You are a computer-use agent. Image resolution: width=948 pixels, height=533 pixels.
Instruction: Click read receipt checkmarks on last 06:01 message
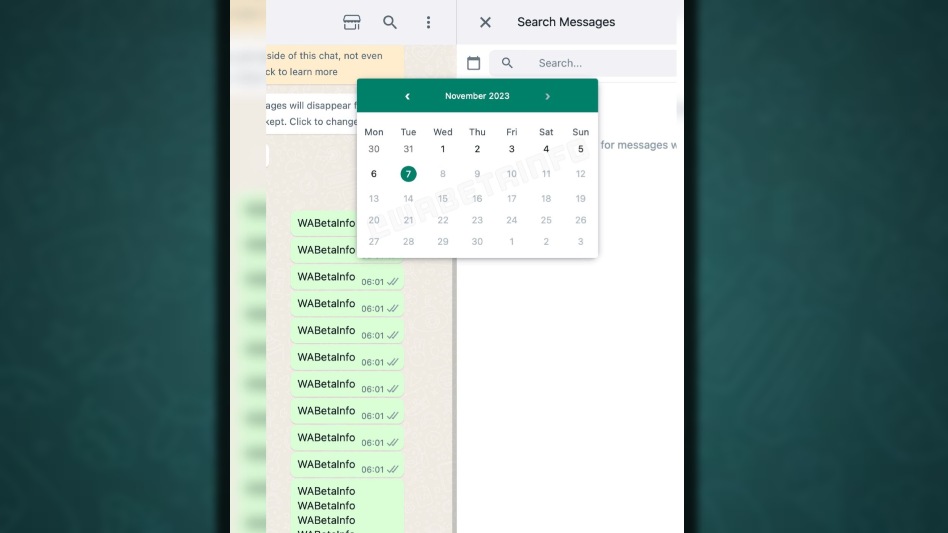coord(392,469)
